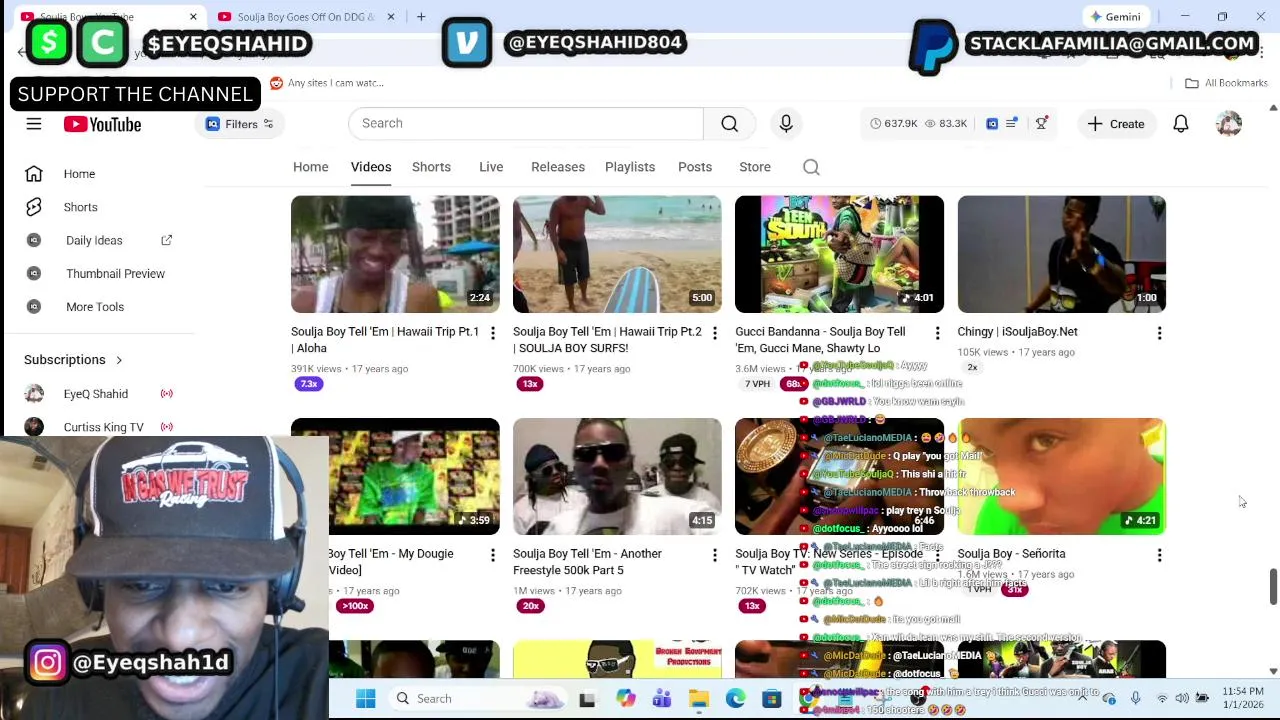Click the blue vidIQ logo next to stats

coord(992,124)
